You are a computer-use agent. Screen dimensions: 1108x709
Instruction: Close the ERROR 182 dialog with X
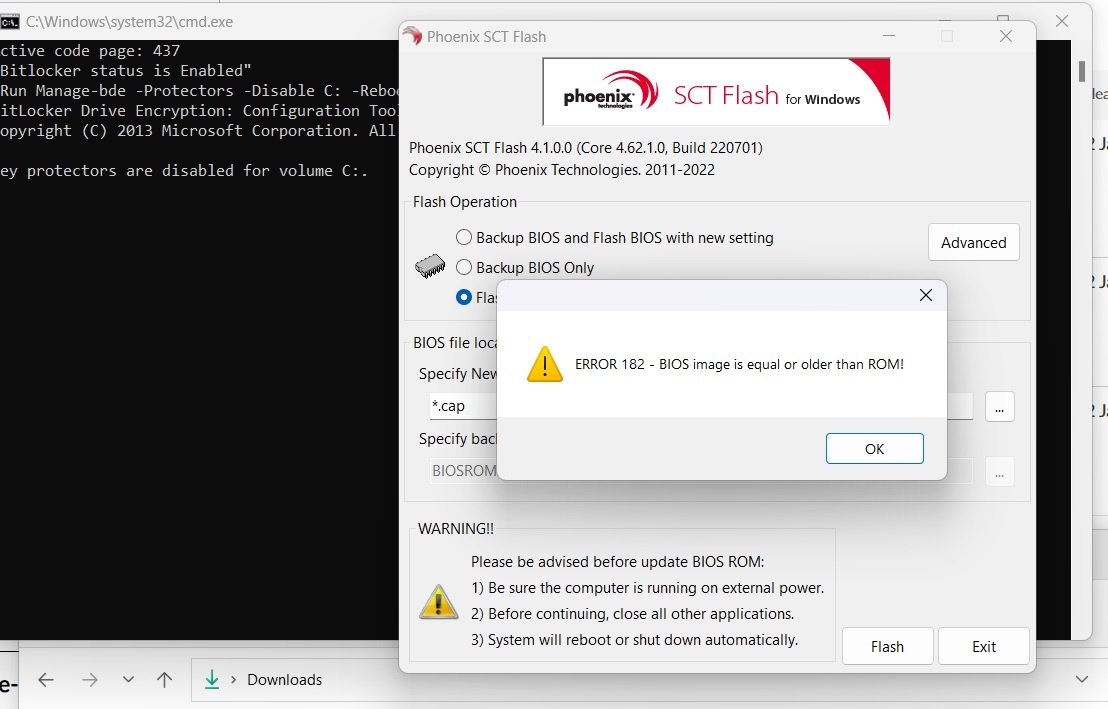(x=926, y=295)
